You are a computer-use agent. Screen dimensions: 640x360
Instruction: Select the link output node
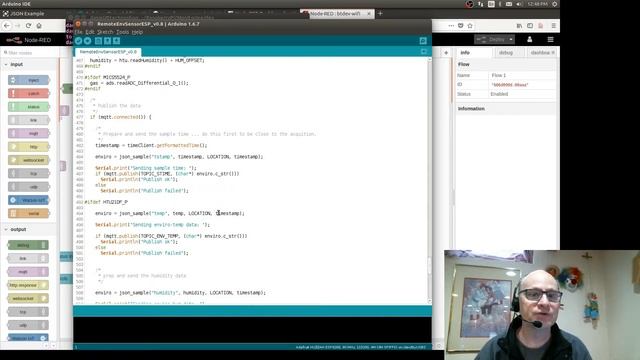click(x=28, y=258)
